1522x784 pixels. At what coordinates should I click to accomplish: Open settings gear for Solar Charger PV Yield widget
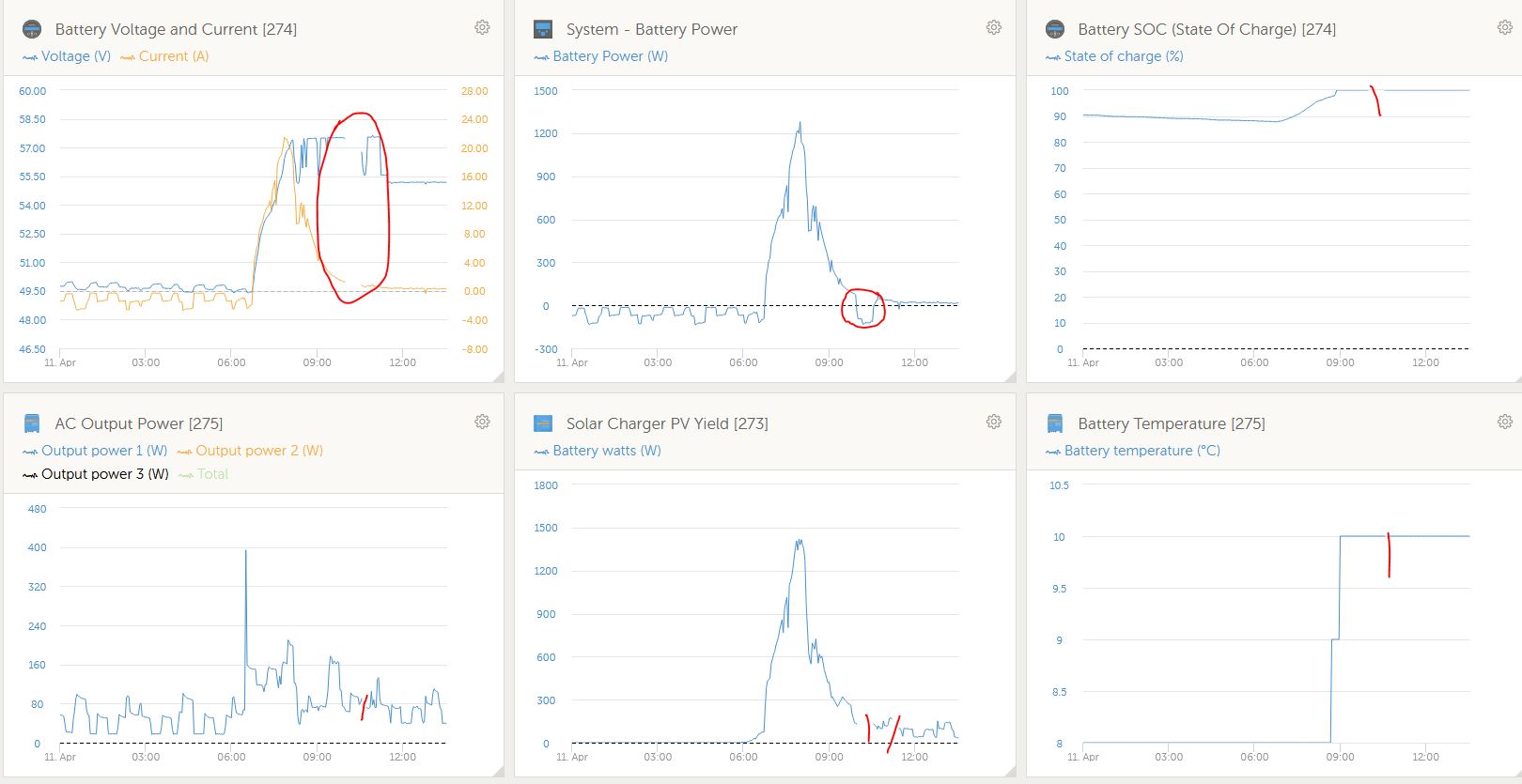pyautogui.click(x=993, y=423)
